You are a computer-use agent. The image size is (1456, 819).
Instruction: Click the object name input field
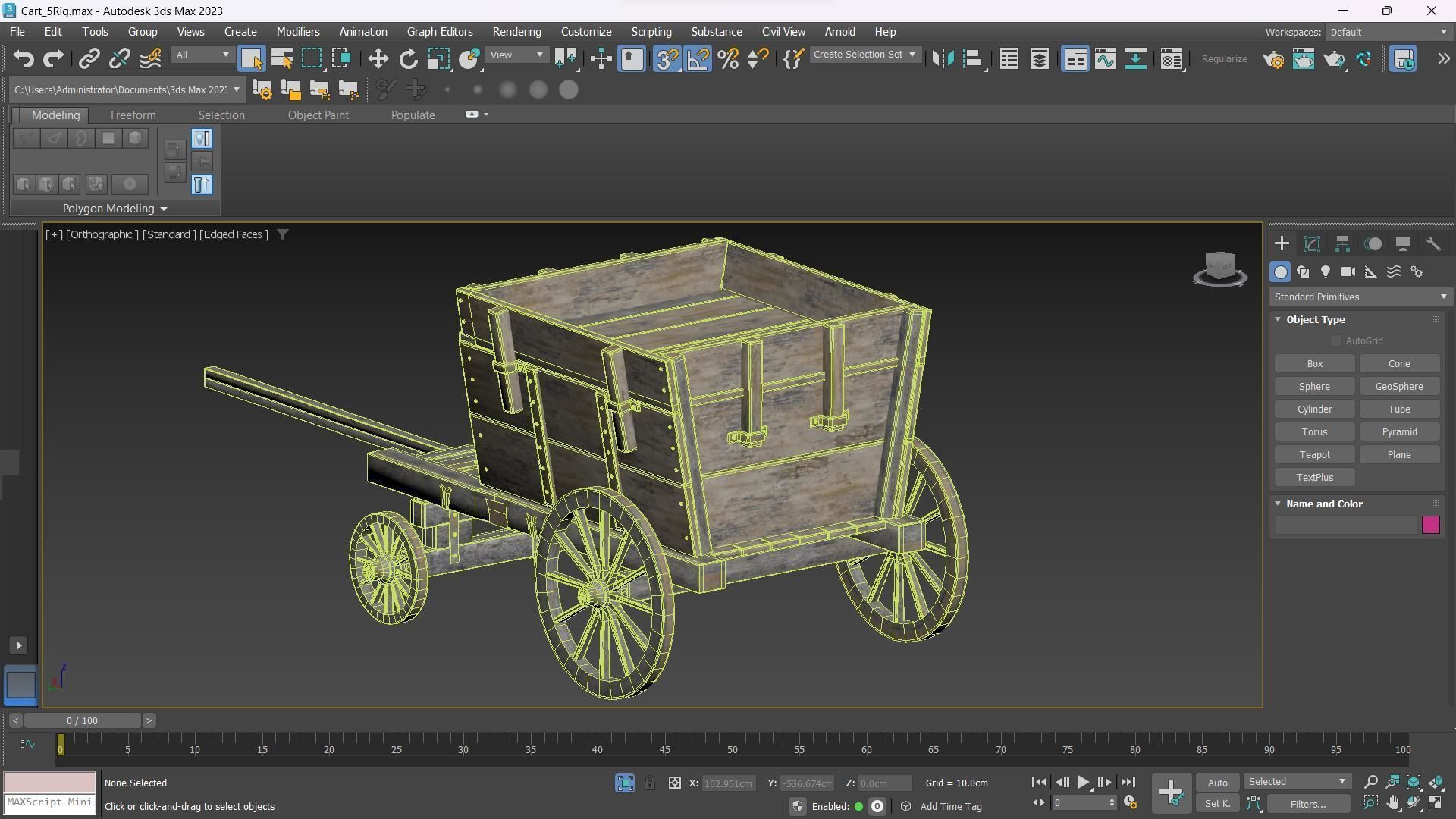(x=1345, y=525)
